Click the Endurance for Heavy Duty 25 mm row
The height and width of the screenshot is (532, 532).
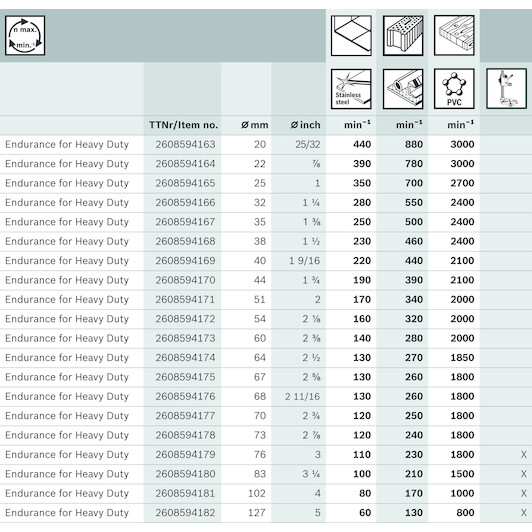pos(266,183)
